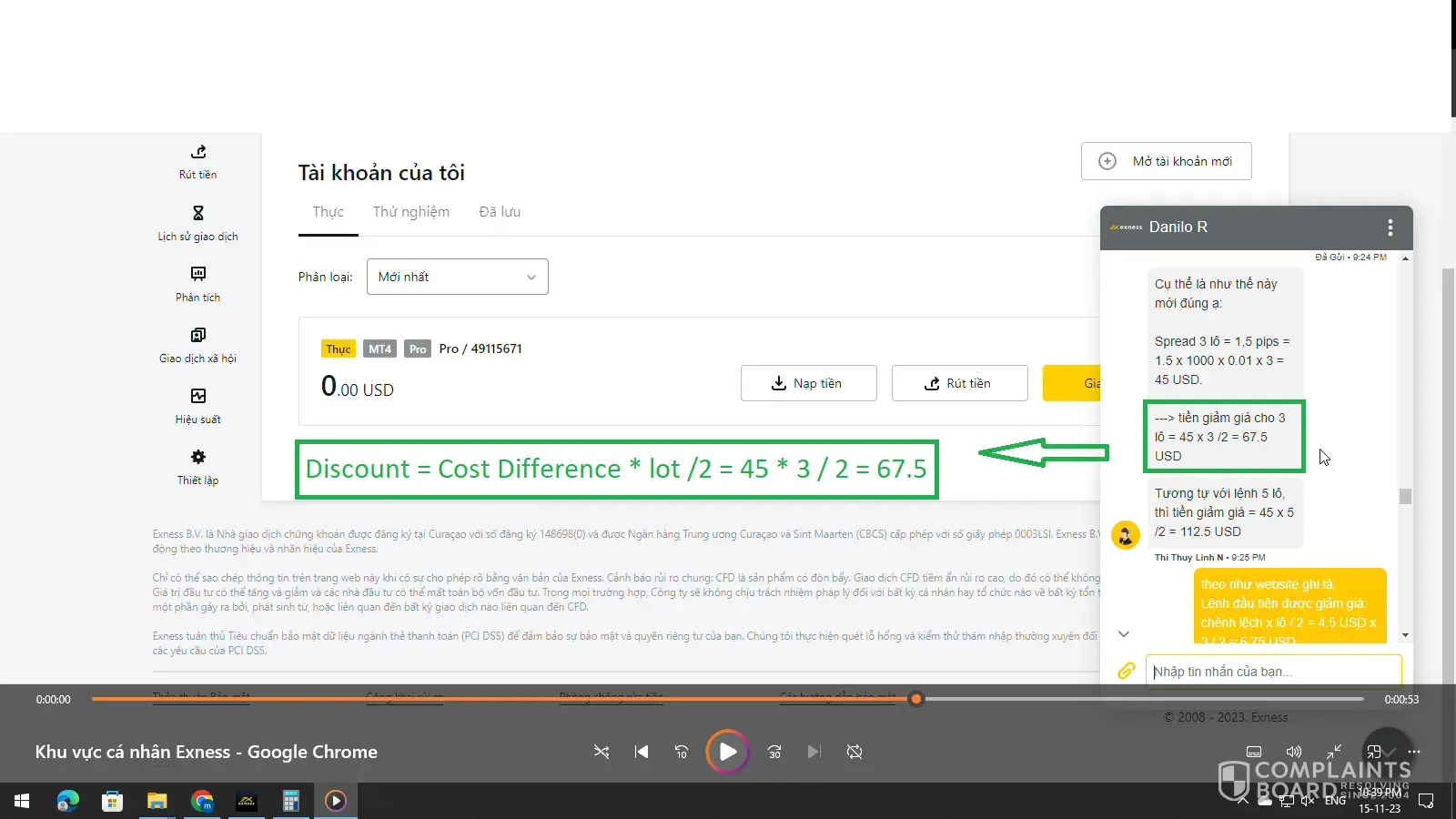
Task: Click the chat attachment paperclip icon
Action: click(x=1126, y=671)
